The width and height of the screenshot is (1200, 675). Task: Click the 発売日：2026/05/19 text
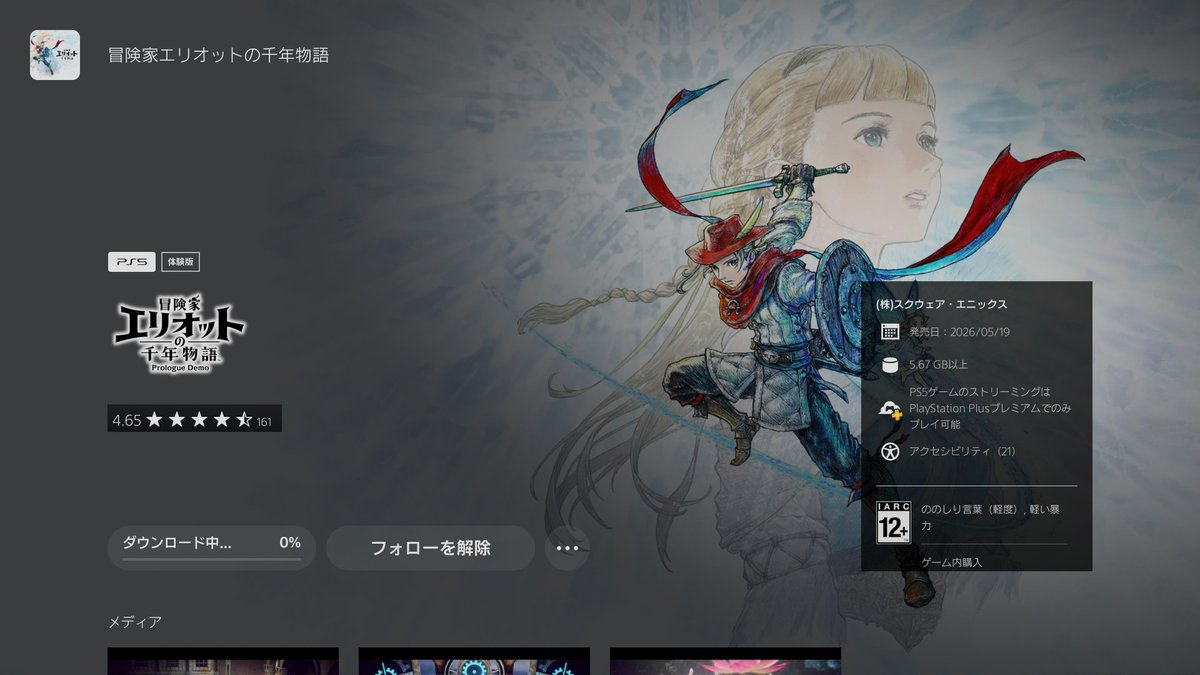tap(959, 332)
